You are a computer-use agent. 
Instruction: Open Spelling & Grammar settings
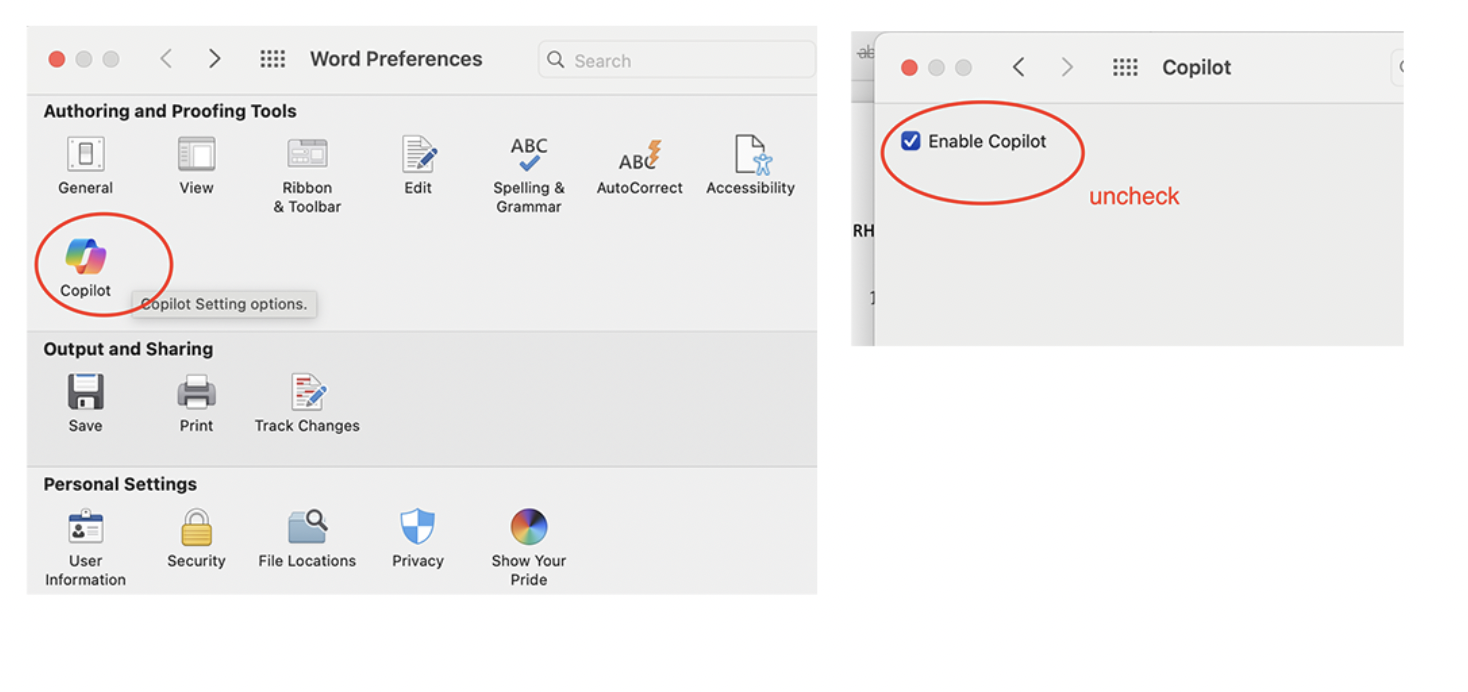click(529, 155)
